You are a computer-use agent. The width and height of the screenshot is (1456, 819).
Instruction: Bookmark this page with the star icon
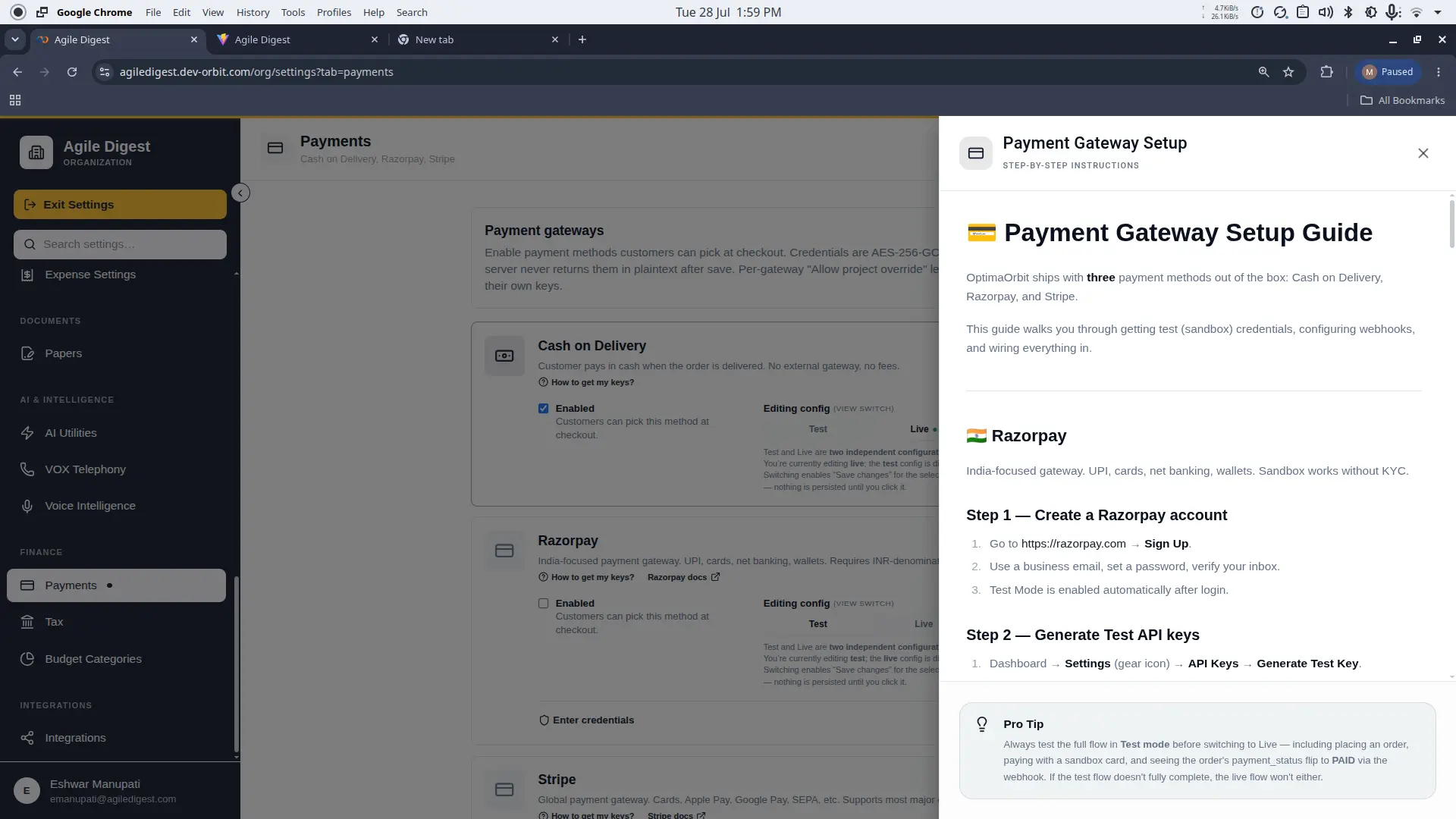point(1288,72)
